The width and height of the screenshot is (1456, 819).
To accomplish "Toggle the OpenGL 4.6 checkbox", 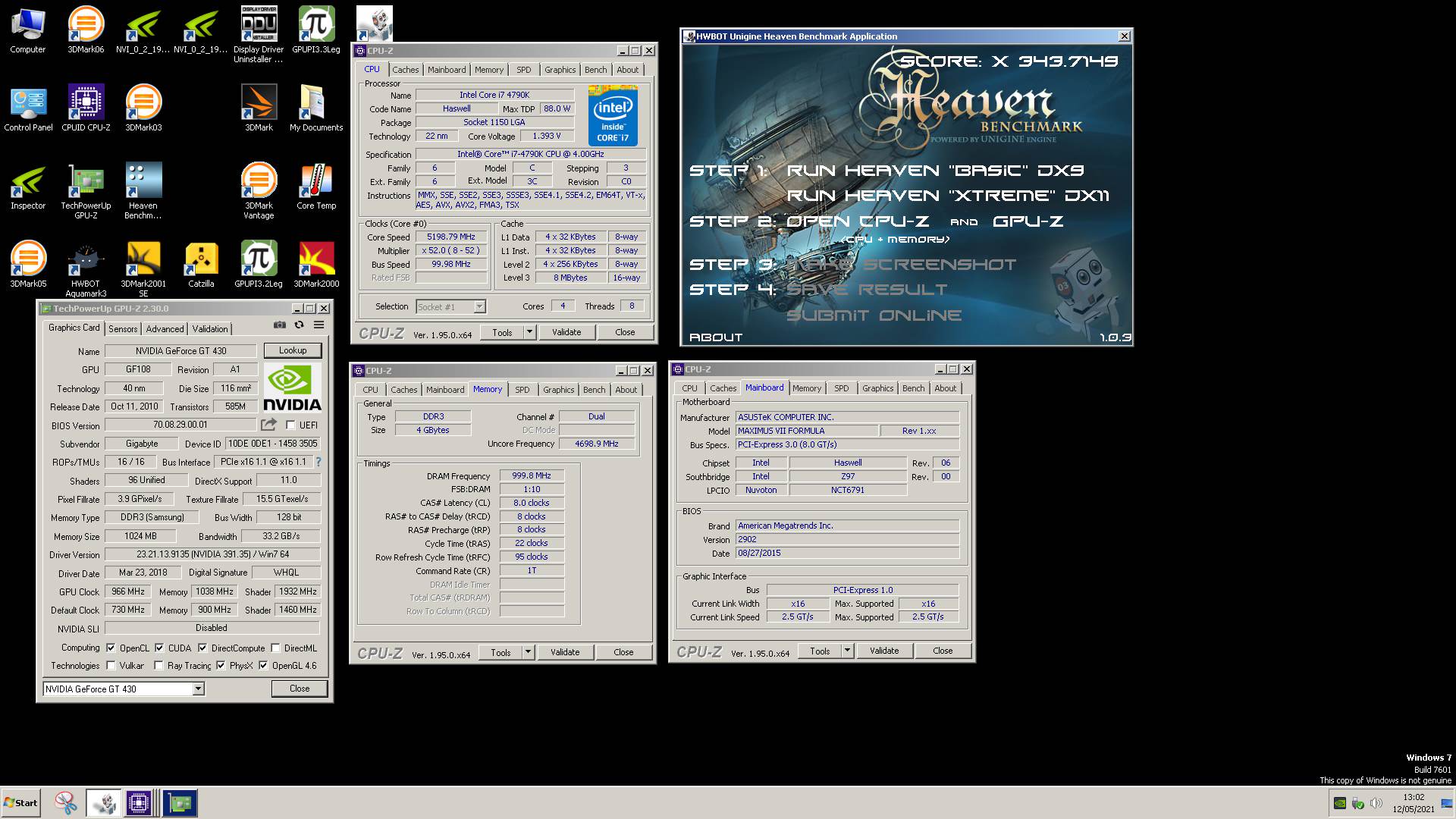I will (x=263, y=666).
